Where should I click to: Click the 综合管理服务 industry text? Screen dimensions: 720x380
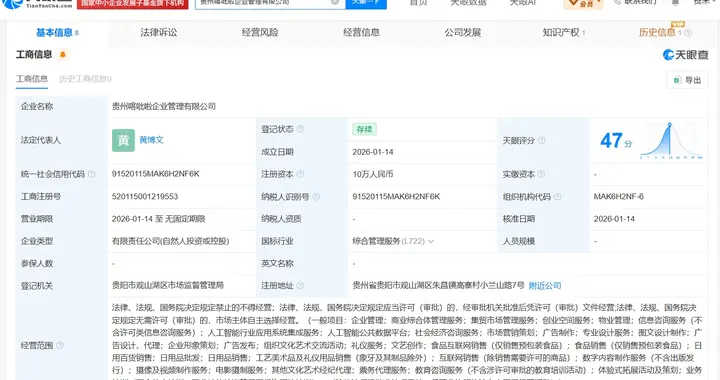click(x=376, y=241)
